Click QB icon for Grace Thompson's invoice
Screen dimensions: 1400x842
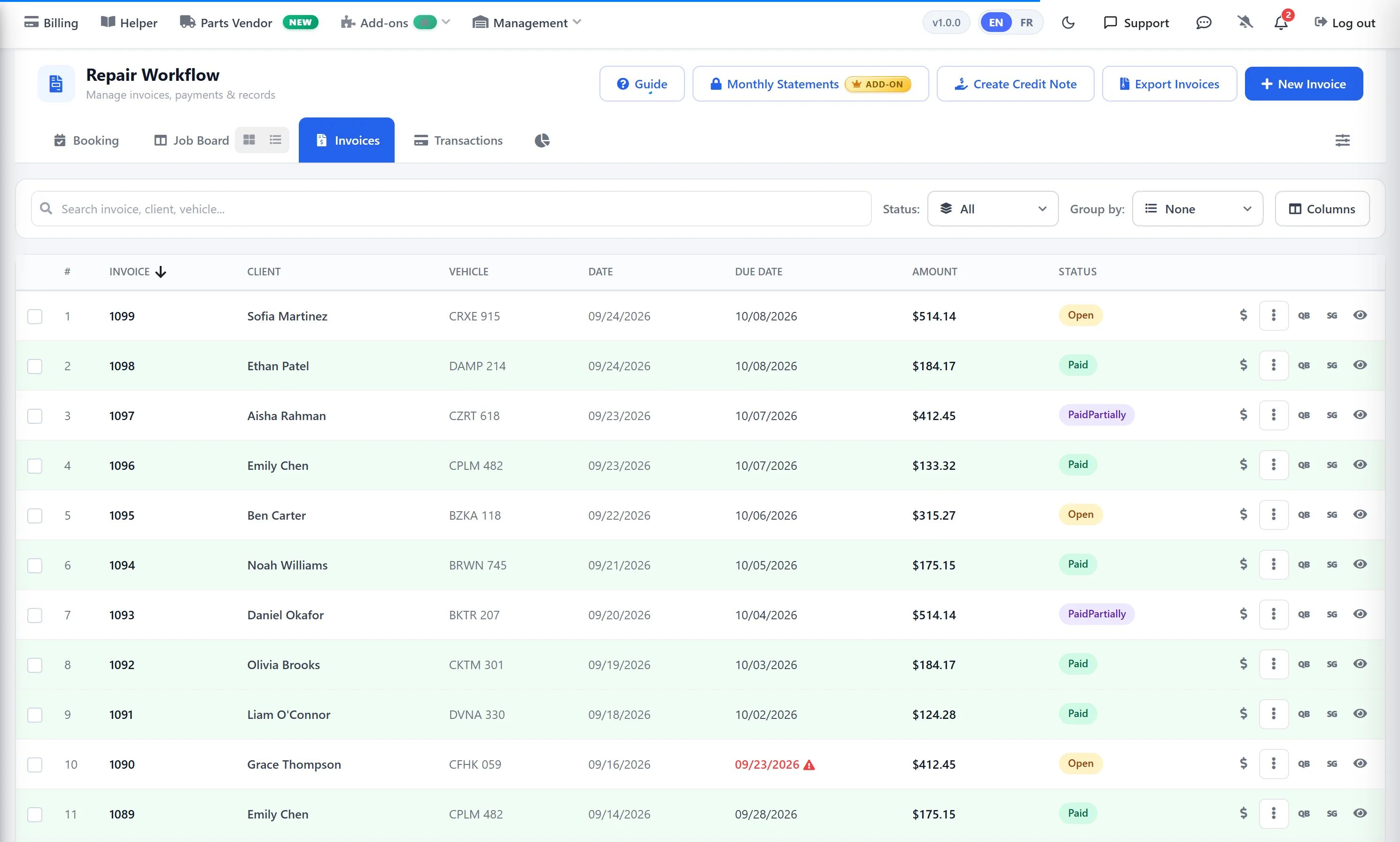[1304, 764]
